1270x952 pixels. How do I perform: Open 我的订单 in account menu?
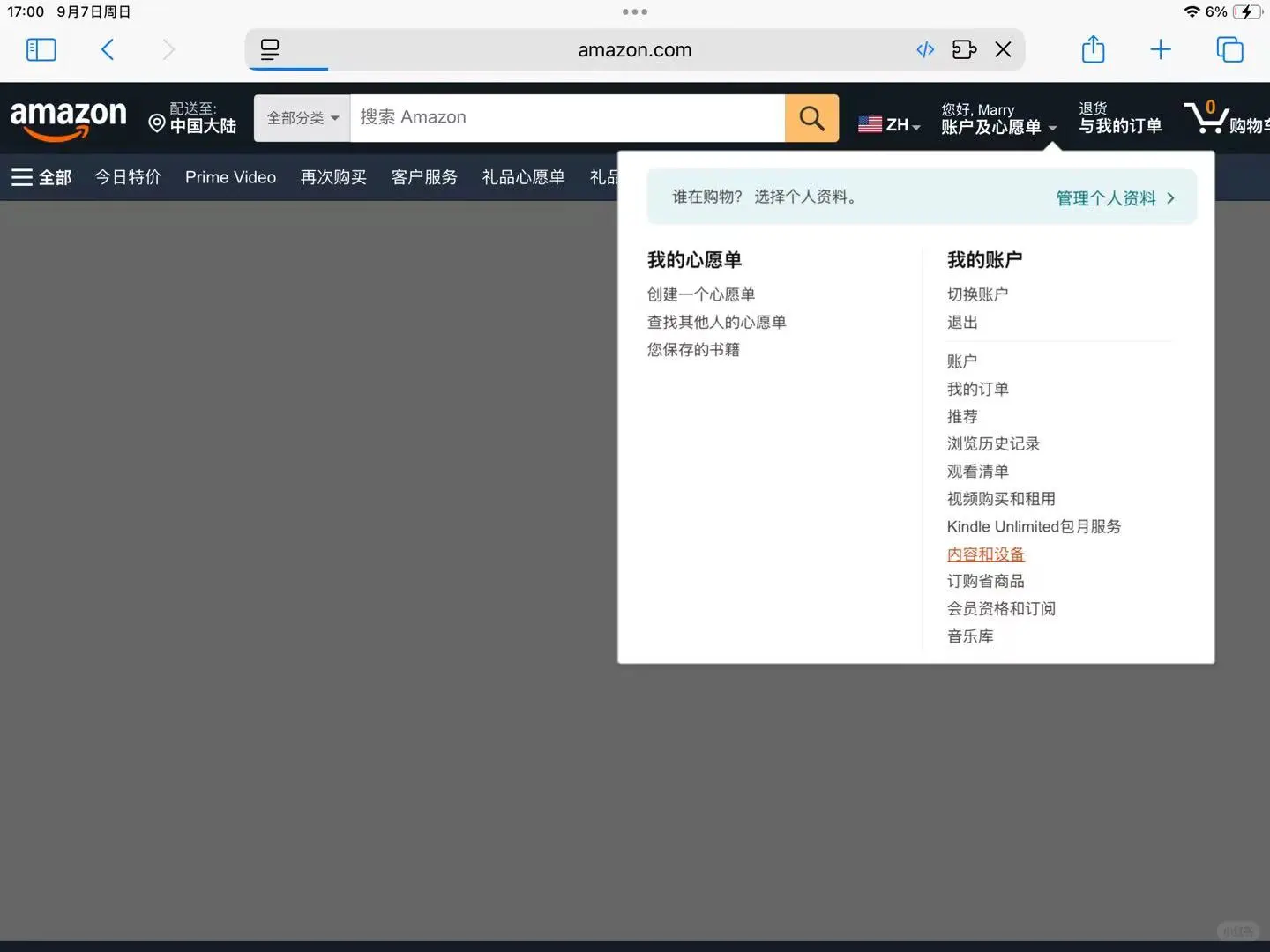[x=977, y=389]
